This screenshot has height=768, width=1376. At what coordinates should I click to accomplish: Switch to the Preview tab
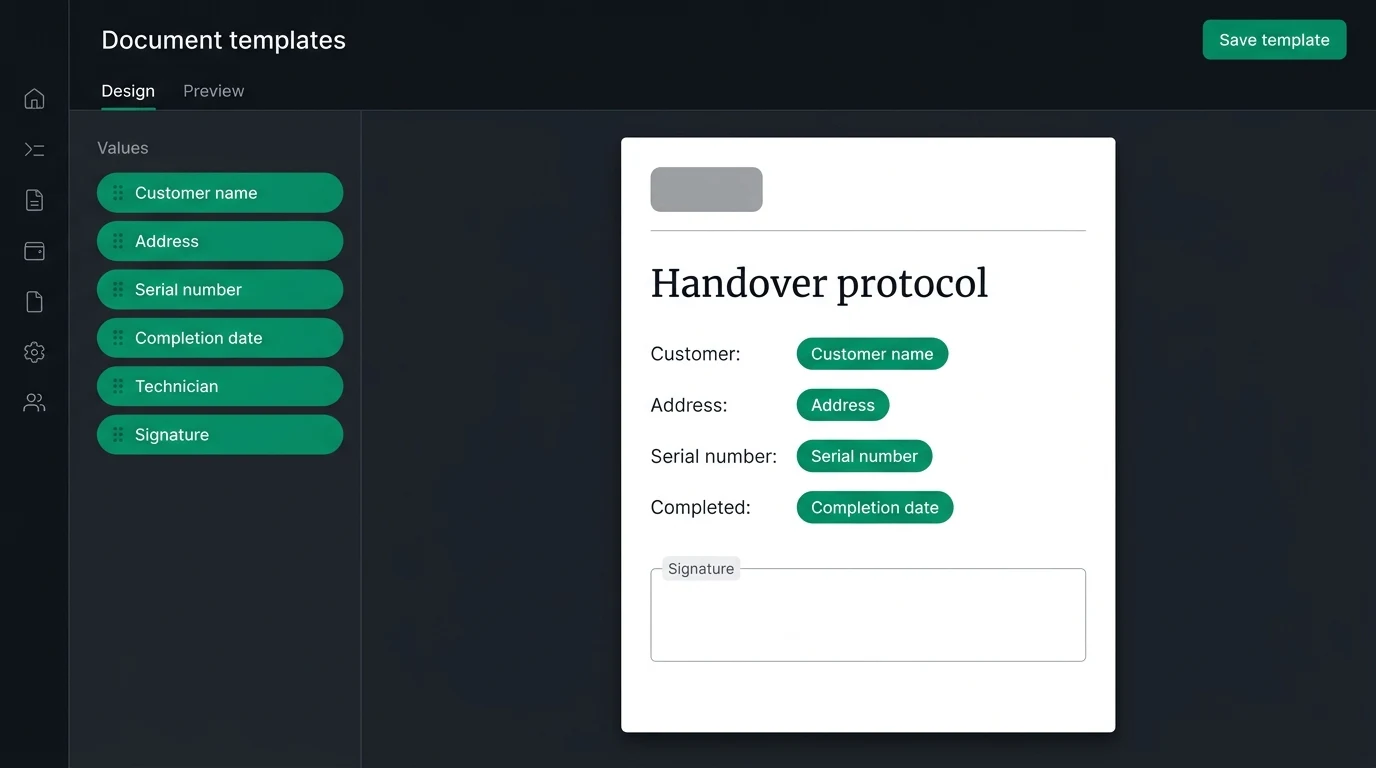(x=213, y=91)
